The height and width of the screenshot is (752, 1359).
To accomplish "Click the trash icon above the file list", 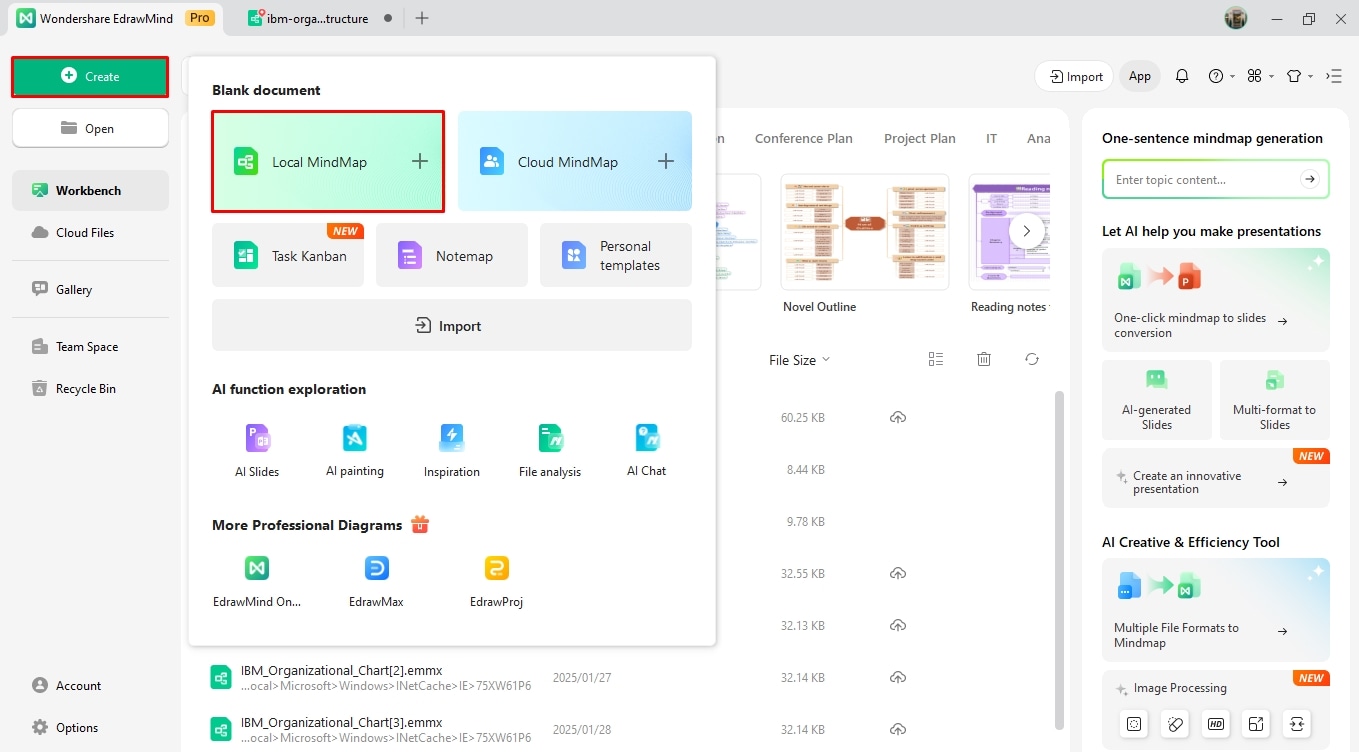I will (984, 359).
